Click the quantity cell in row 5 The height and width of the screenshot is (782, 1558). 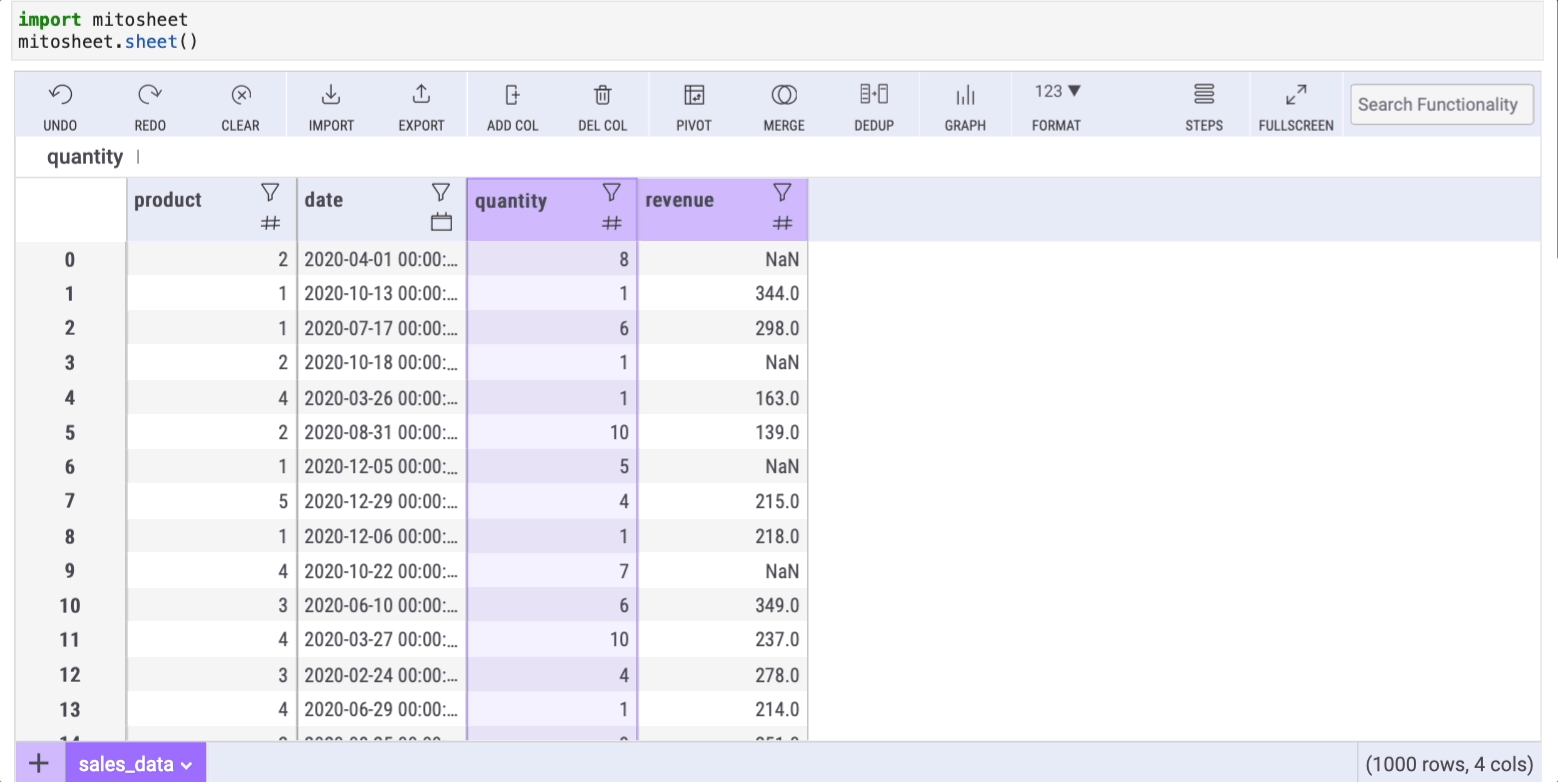[x=552, y=433]
